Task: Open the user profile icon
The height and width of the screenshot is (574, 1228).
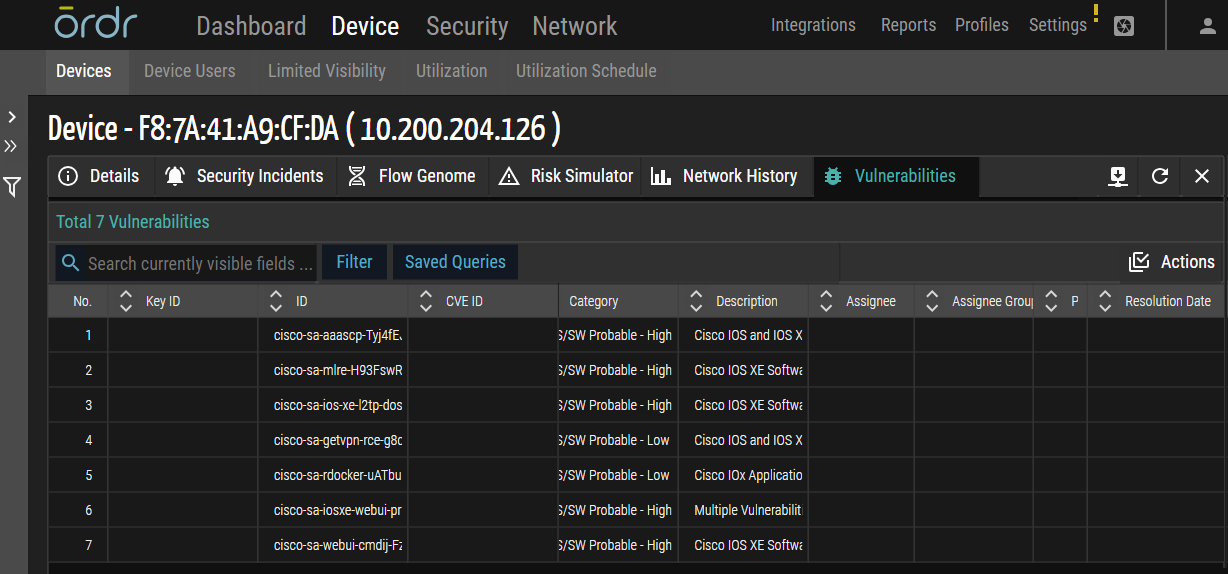Action: (x=1207, y=26)
